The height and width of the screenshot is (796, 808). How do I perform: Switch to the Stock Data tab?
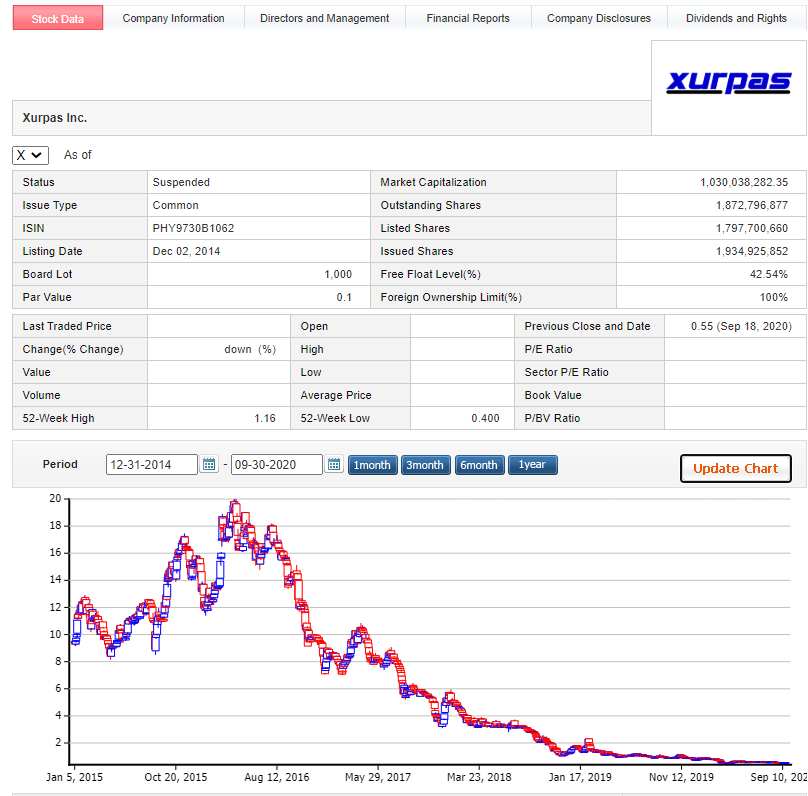point(58,19)
